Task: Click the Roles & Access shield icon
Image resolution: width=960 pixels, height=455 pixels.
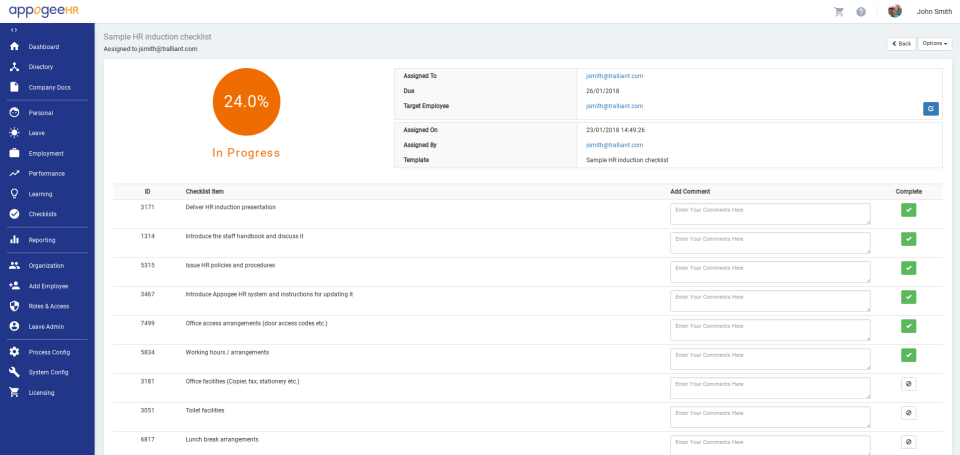Action: 15,306
